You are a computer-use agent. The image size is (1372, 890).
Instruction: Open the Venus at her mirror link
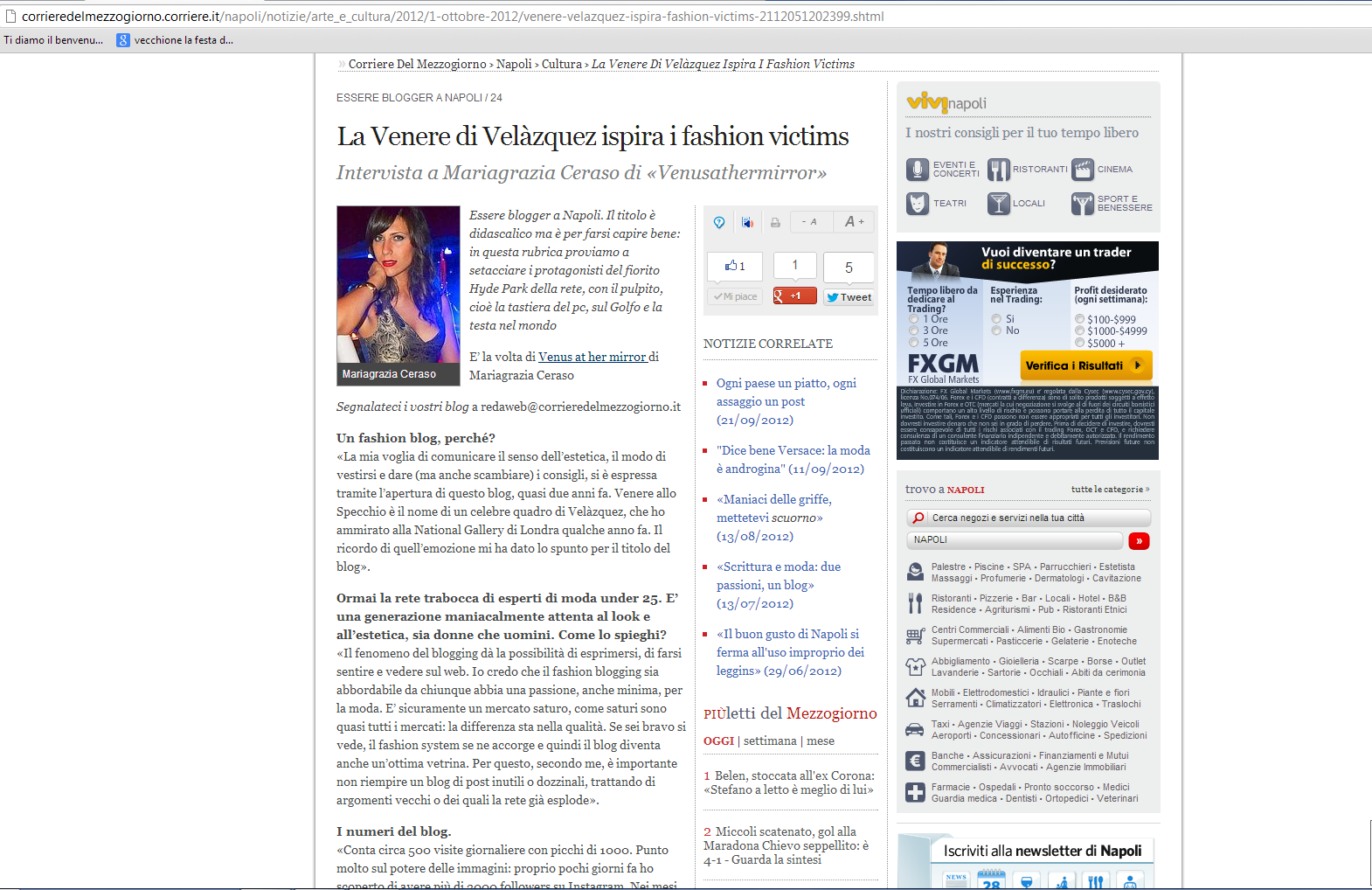point(593,357)
